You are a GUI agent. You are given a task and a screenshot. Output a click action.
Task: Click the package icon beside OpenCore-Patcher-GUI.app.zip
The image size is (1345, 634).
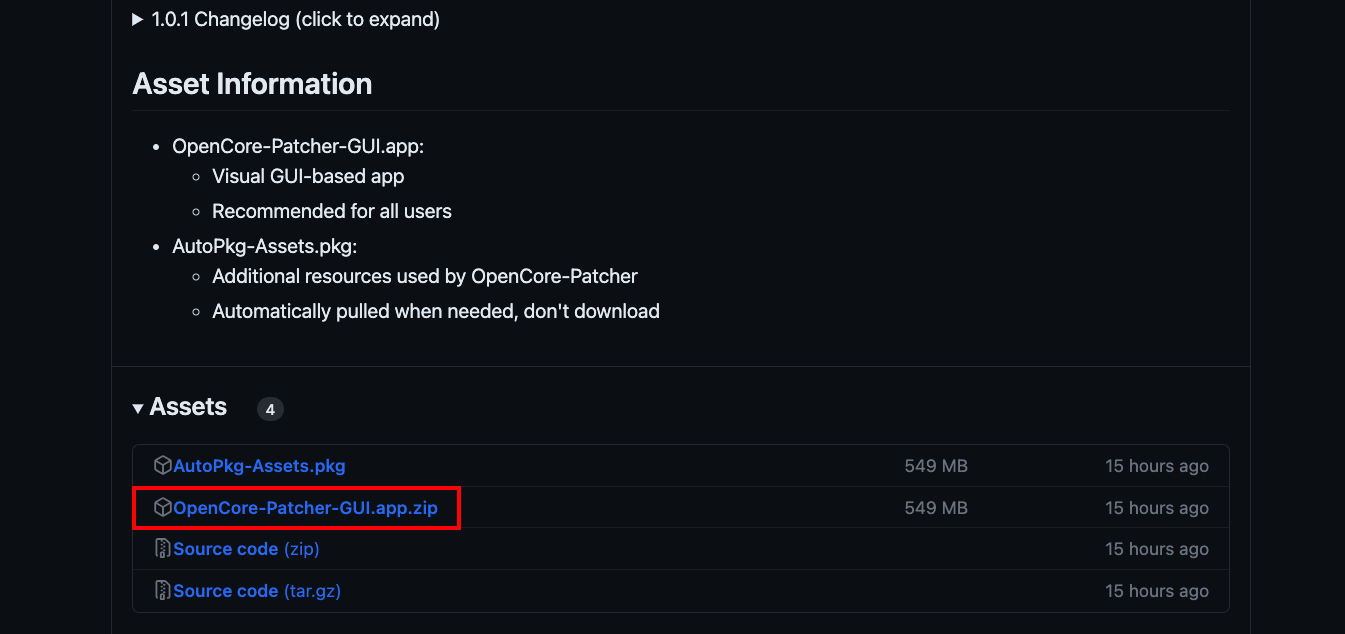[x=163, y=508]
